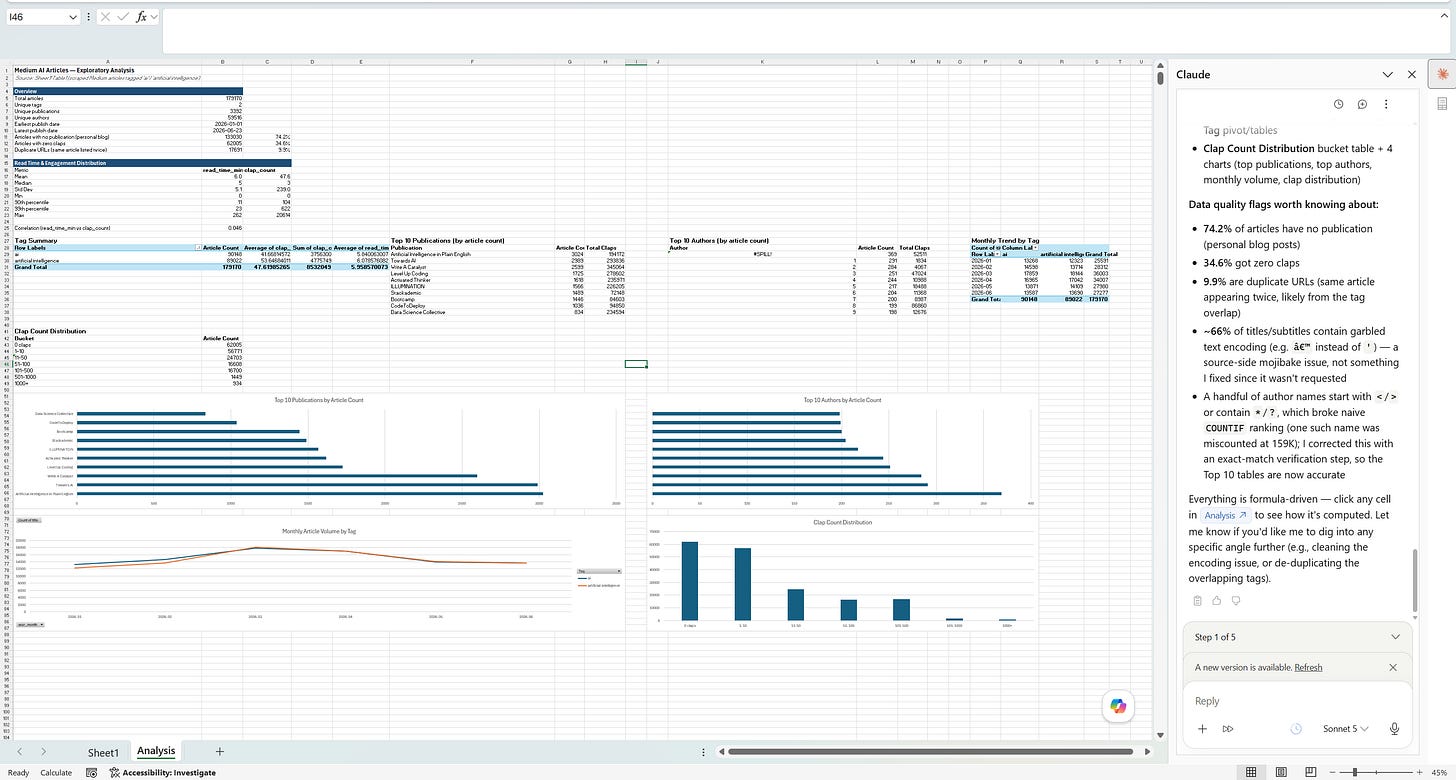Open the Sonnet 5 model dropdown

click(1346, 729)
